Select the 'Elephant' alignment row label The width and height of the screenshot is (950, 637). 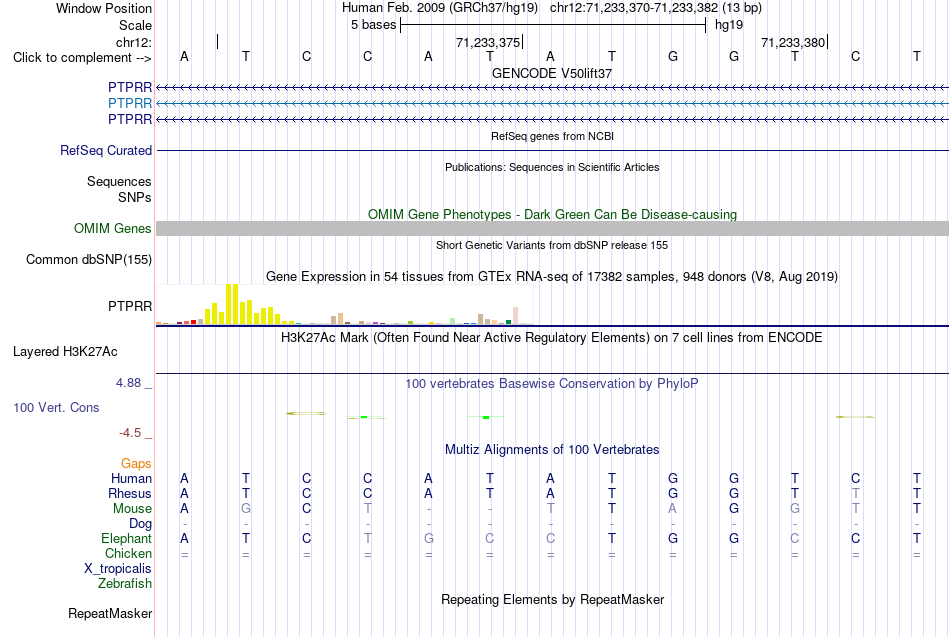click(x=126, y=538)
